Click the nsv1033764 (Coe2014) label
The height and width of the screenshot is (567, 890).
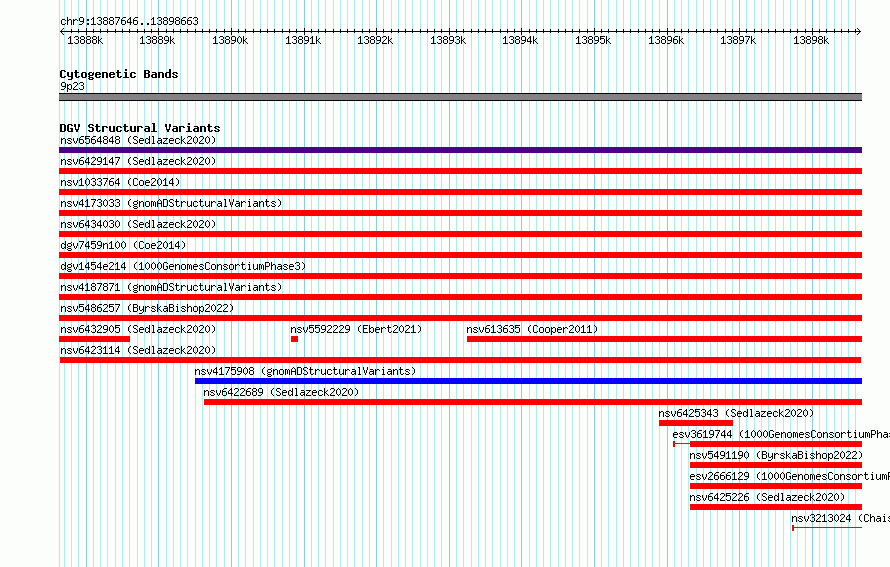tap(120, 182)
